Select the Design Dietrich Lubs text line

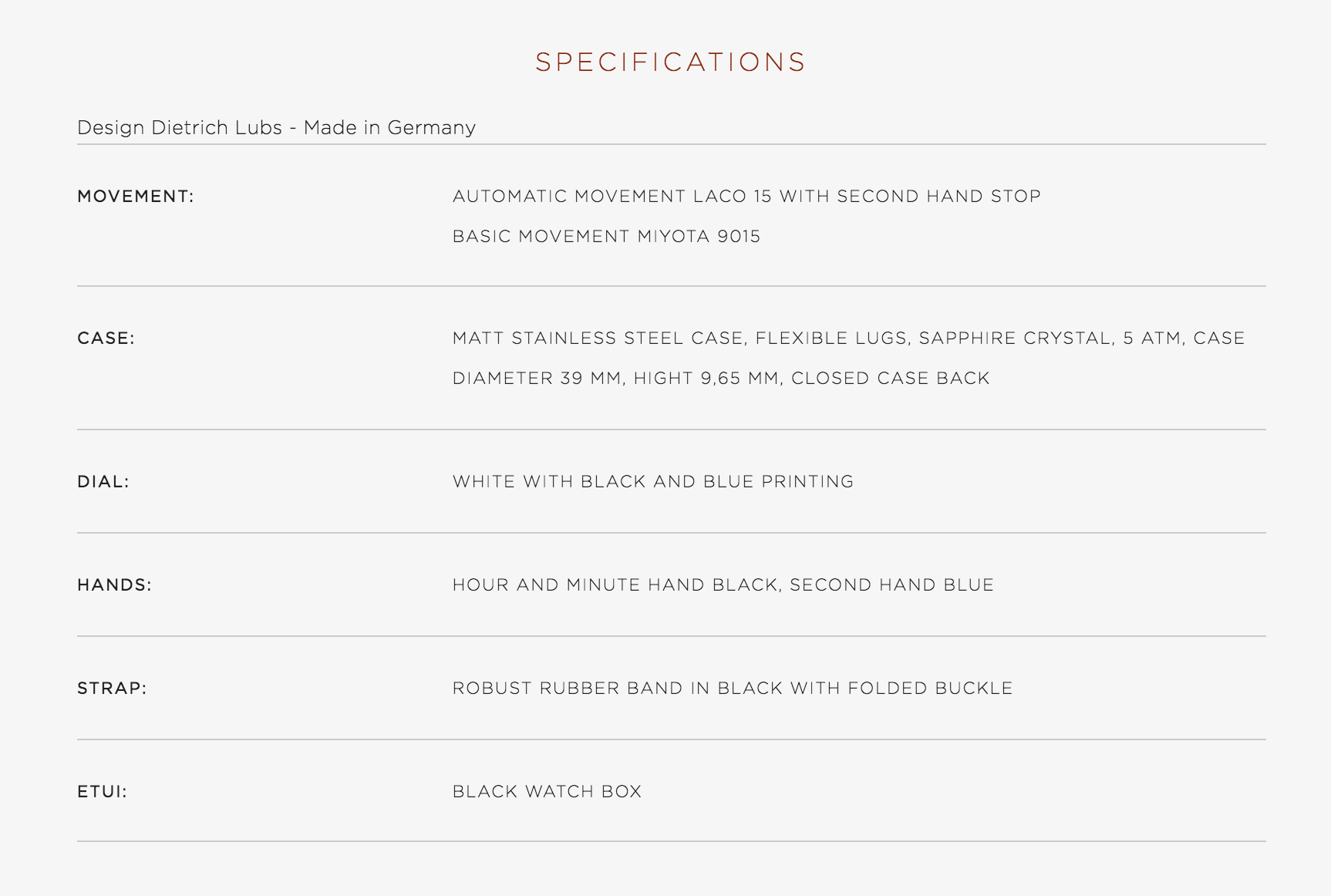[x=276, y=128]
